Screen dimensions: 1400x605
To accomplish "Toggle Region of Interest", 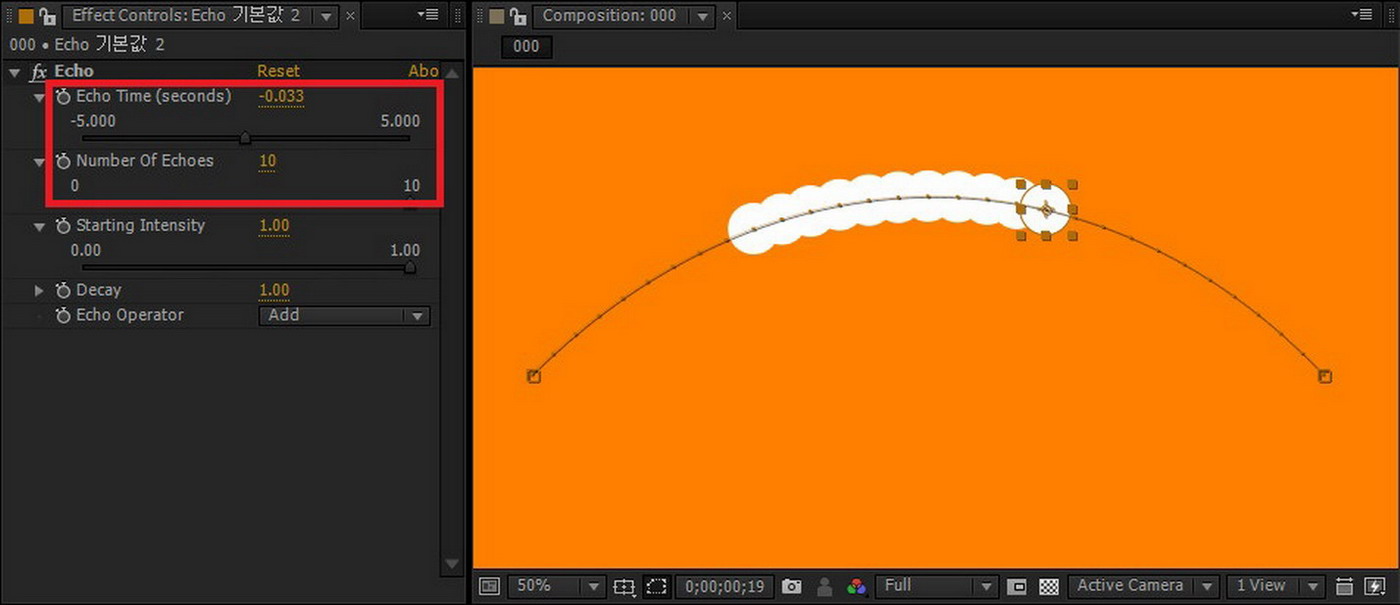I will pyautogui.click(x=1017, y=587).
